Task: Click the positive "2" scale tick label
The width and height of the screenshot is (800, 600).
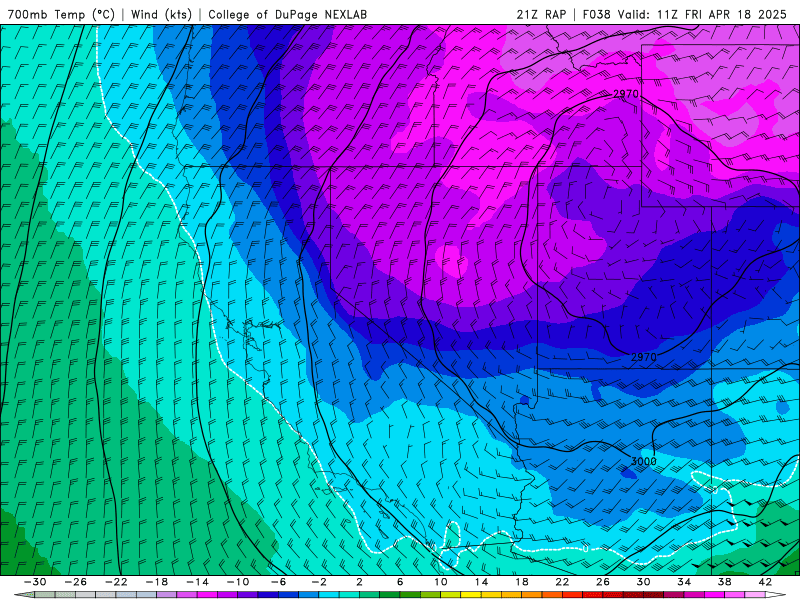Action: pos(359,582)
